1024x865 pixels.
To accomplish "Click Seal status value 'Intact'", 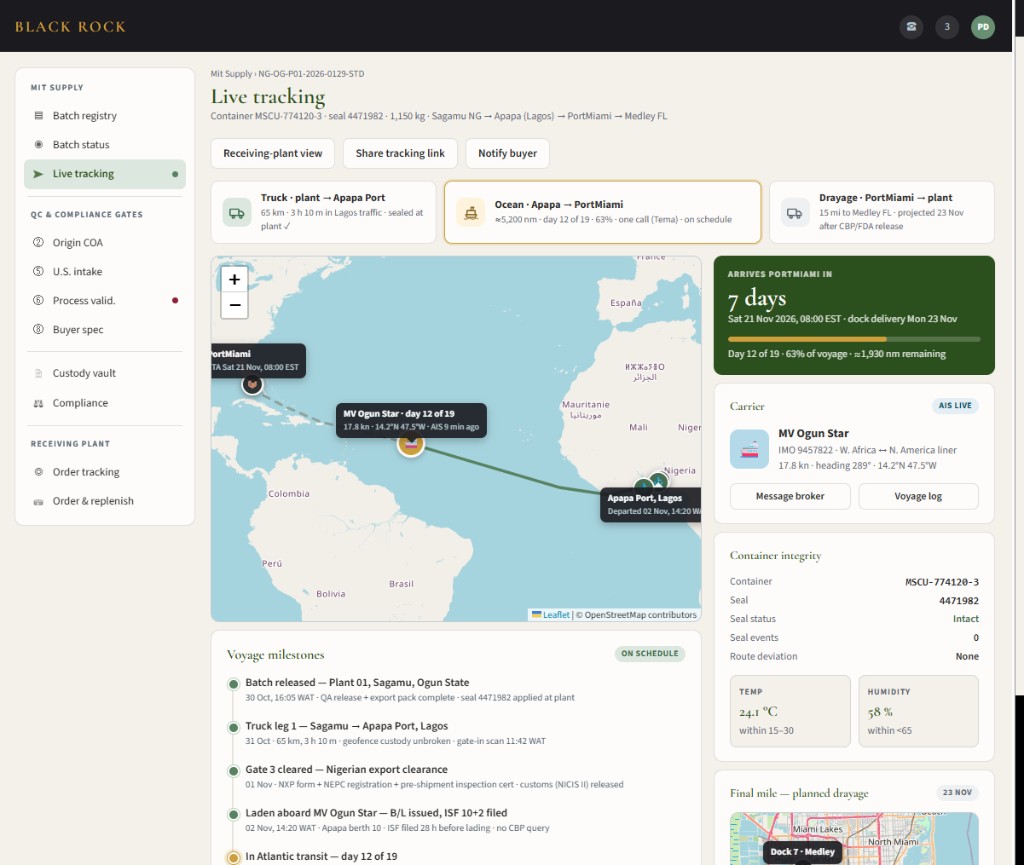I will point(965,619).
